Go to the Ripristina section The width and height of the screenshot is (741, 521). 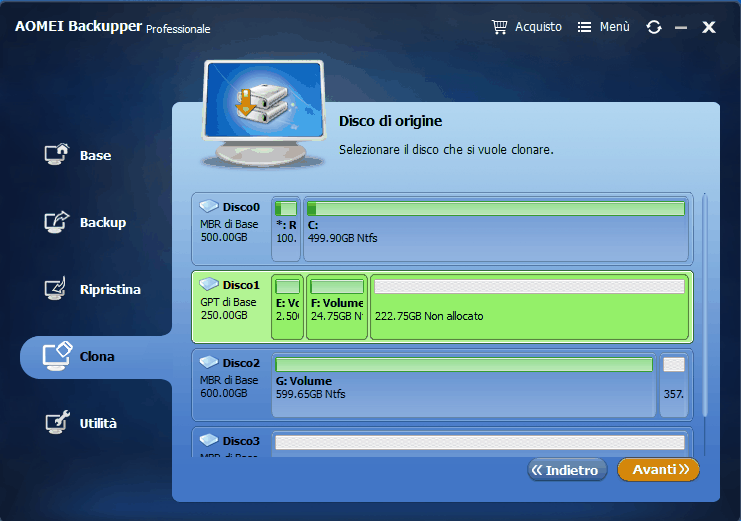point(93,289)
